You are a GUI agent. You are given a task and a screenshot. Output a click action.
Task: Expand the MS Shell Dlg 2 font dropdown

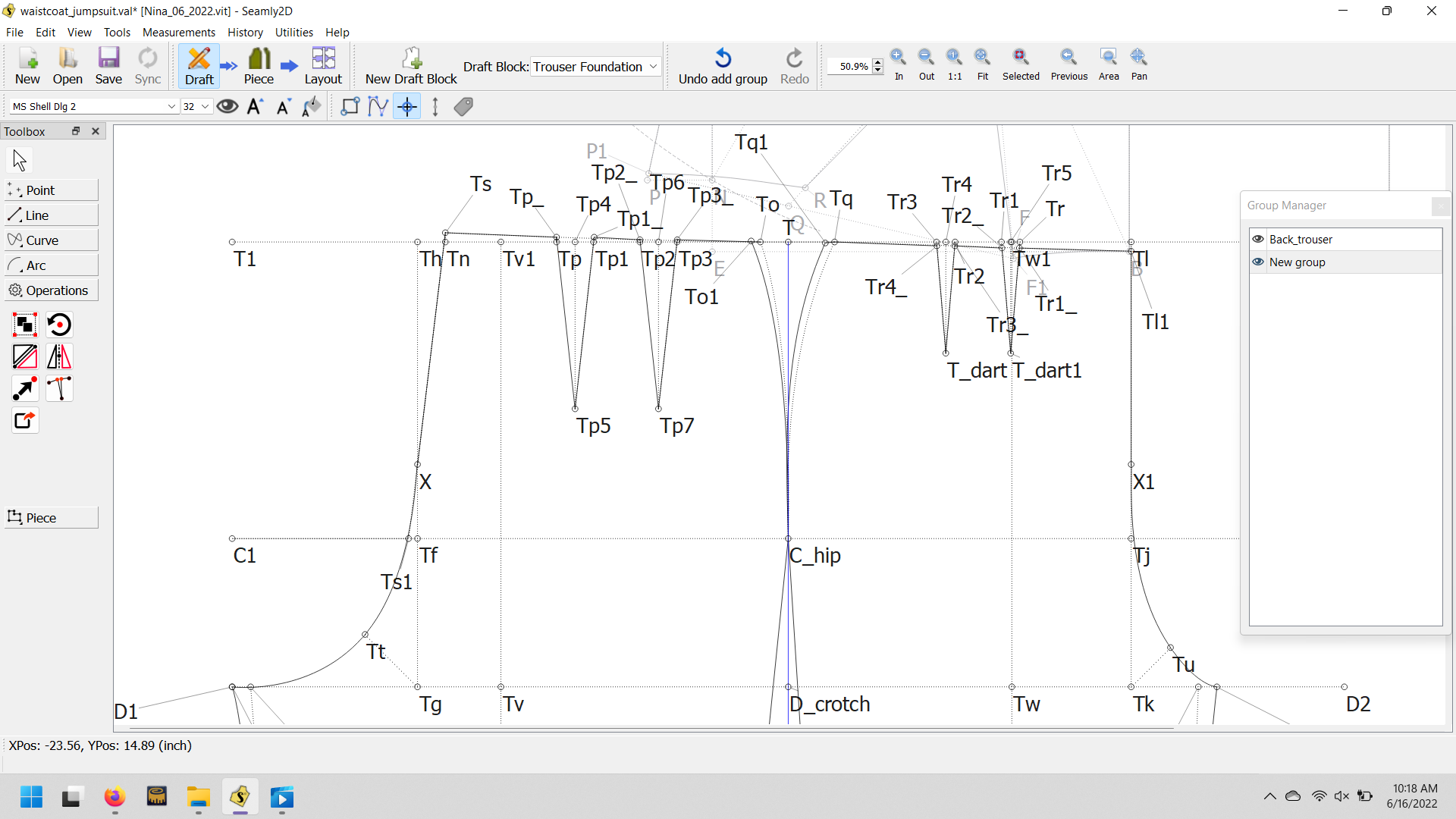click(x=171, y=107)
